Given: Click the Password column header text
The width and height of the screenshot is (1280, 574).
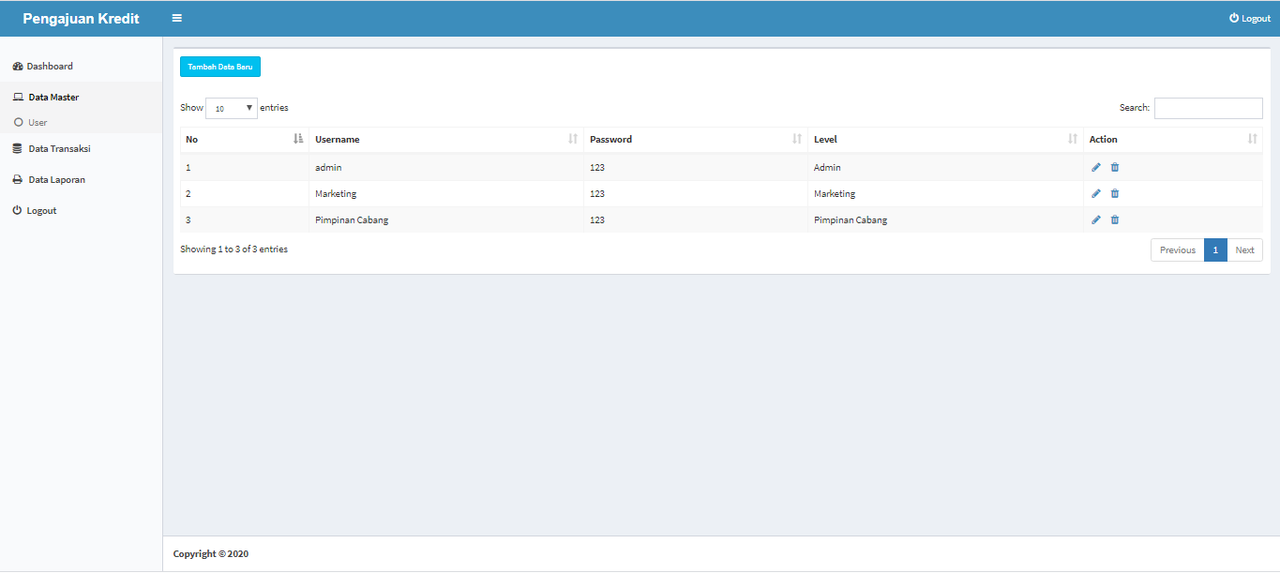Looking at the screenshot, I should 611,139.
